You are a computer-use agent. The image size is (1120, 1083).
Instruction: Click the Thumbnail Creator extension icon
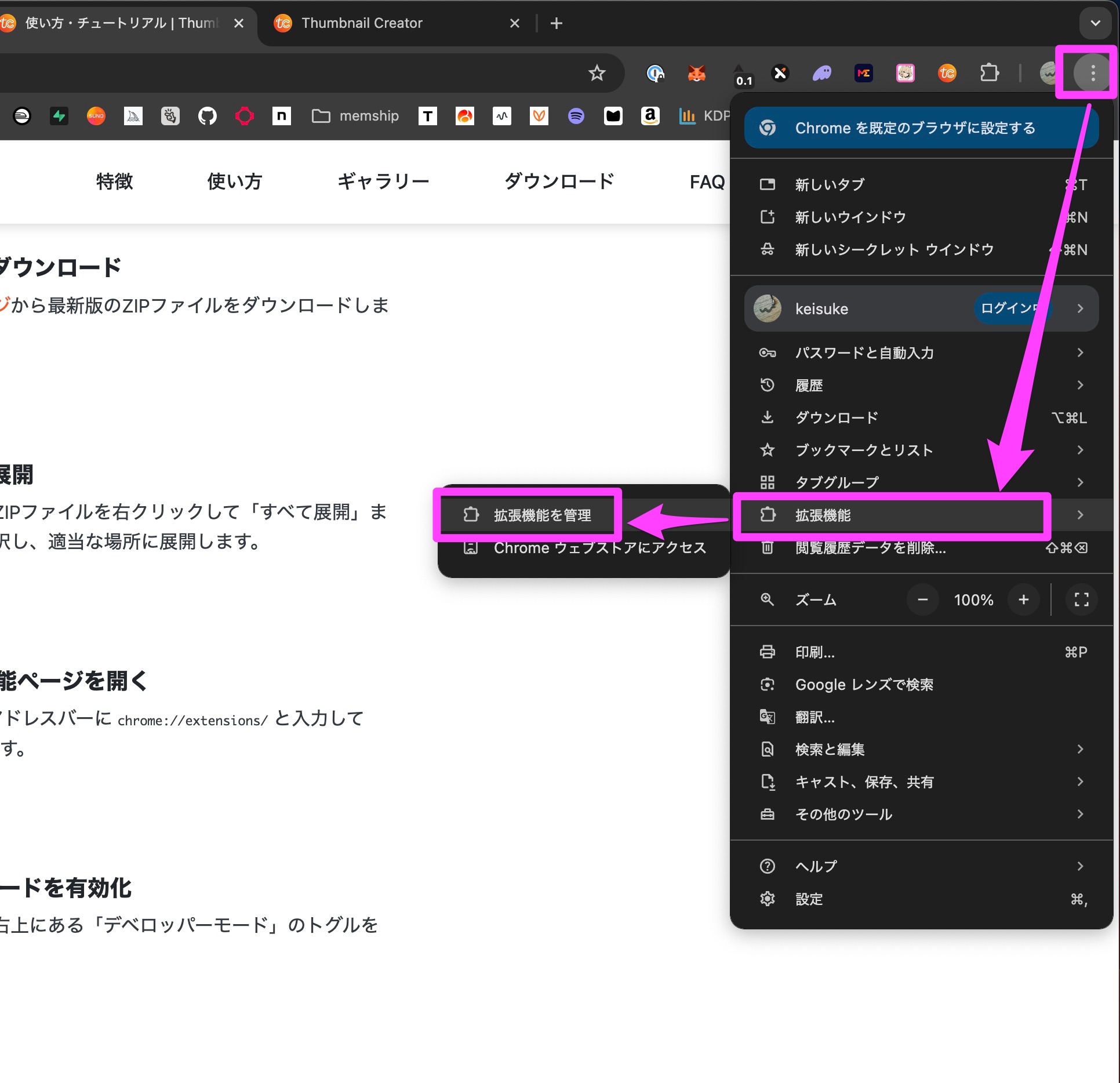947,73
